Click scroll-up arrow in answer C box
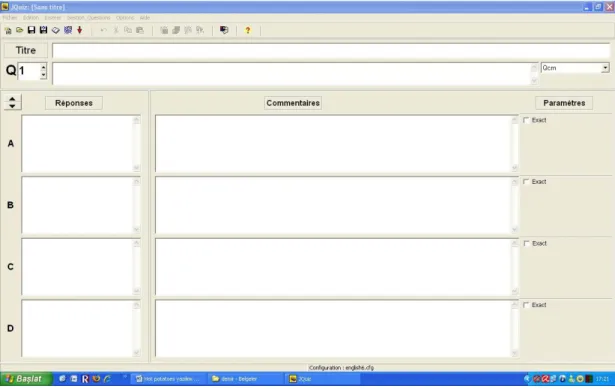This screenshot has height=389, width=615. click(136, 243)
